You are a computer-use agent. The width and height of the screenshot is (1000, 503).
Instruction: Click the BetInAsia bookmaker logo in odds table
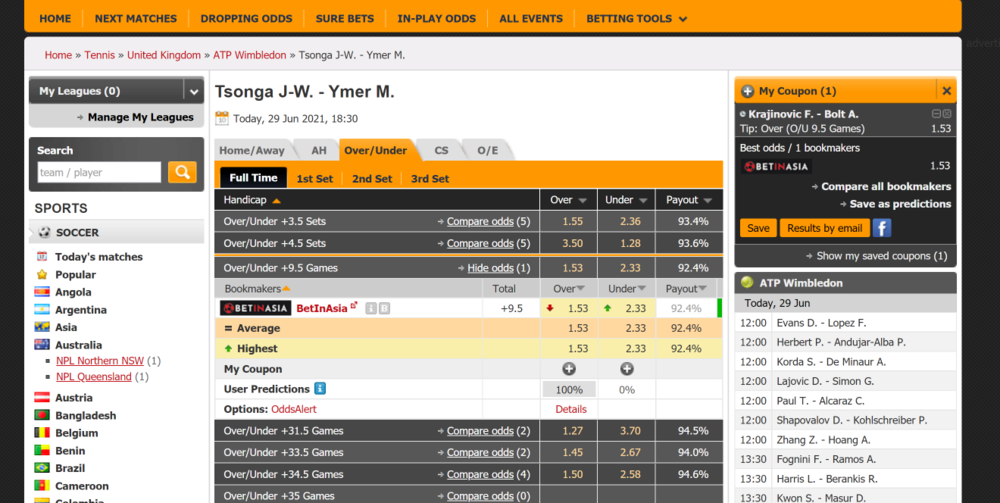[x=255, y=308]
